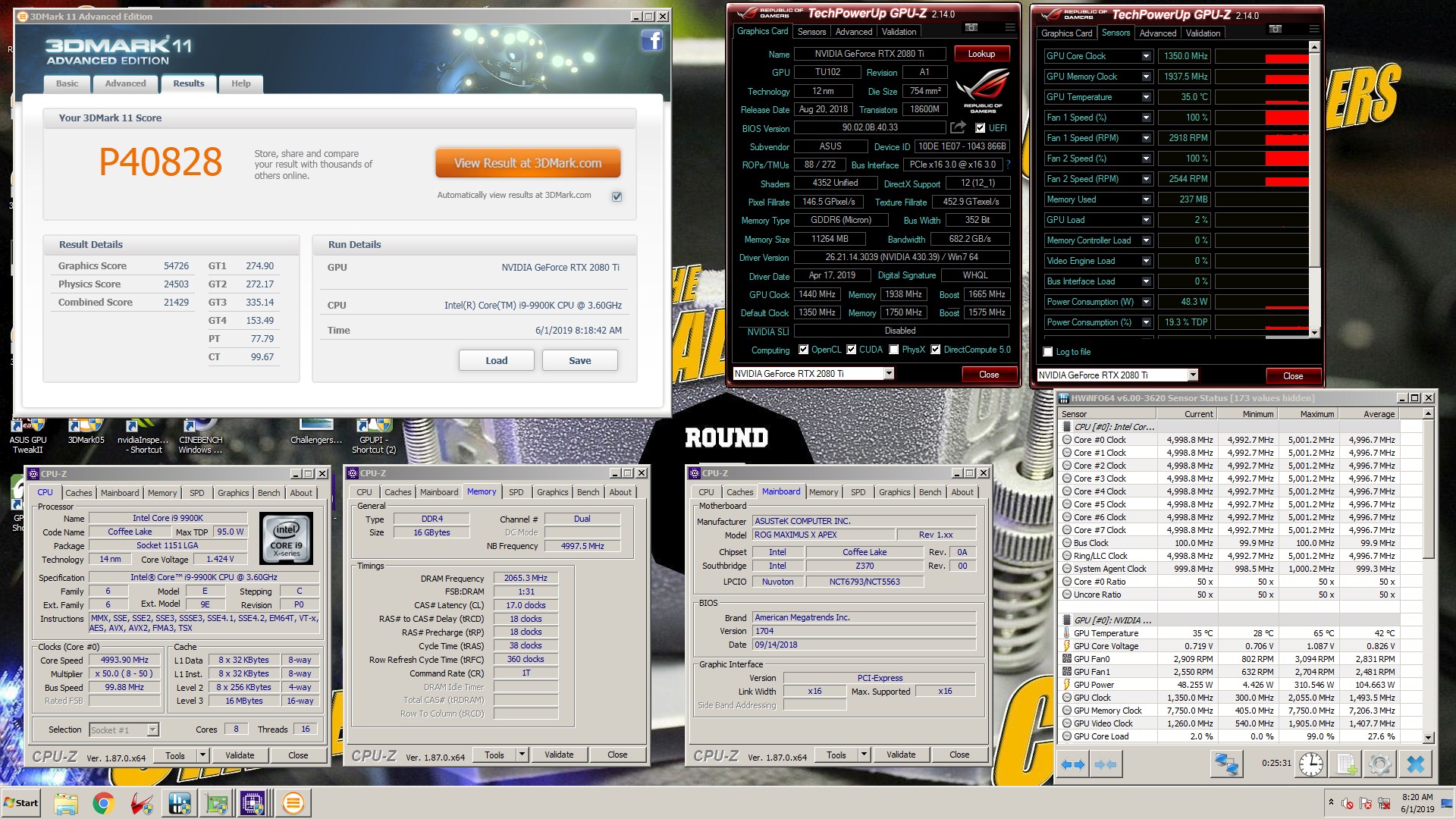Expand the GPU Memory Clock sensor dropdown
Screen dimensions: 1456x819
pyautogui.click(x=1146, y=77)
